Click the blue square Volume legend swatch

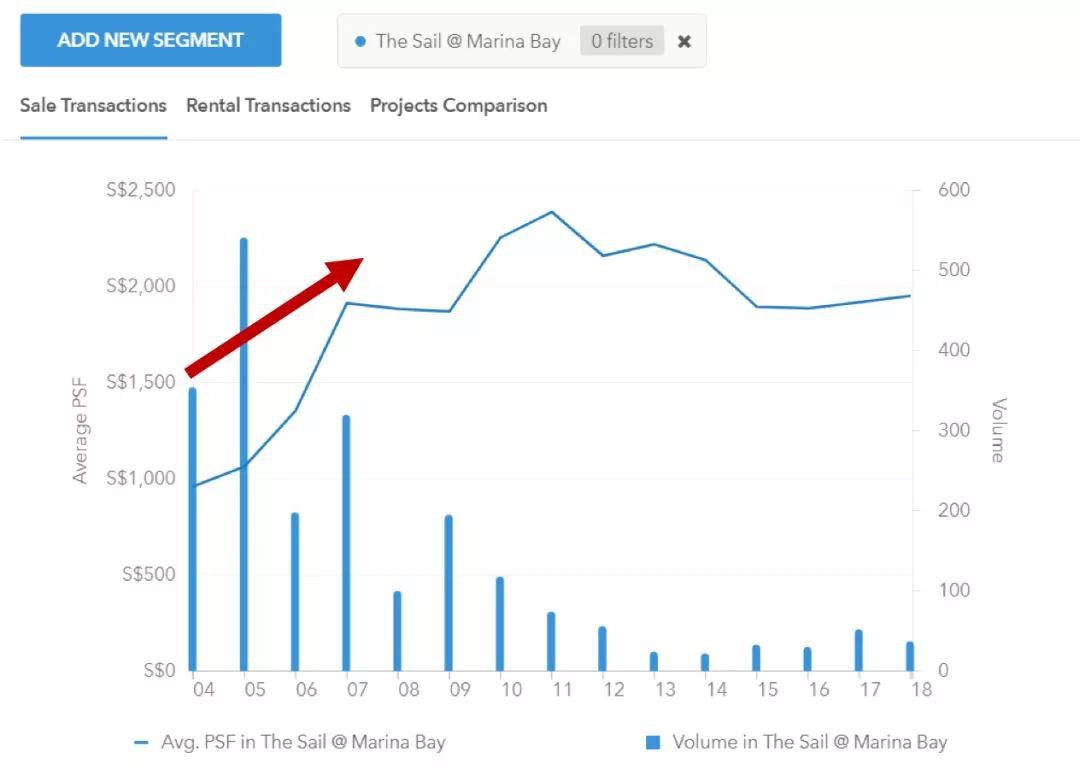point(653,742)
